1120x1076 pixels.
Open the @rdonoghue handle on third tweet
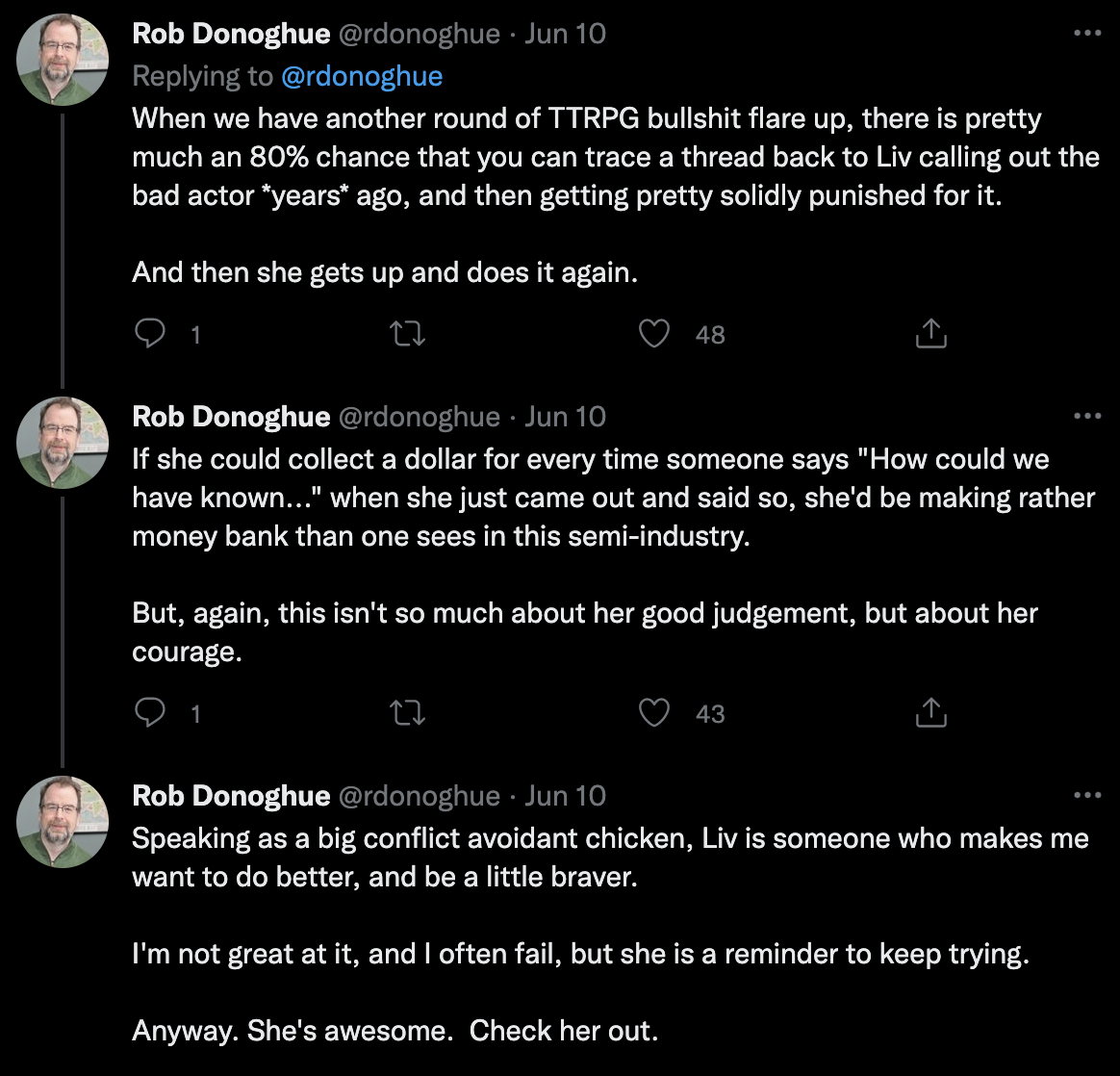click(419, 796)
